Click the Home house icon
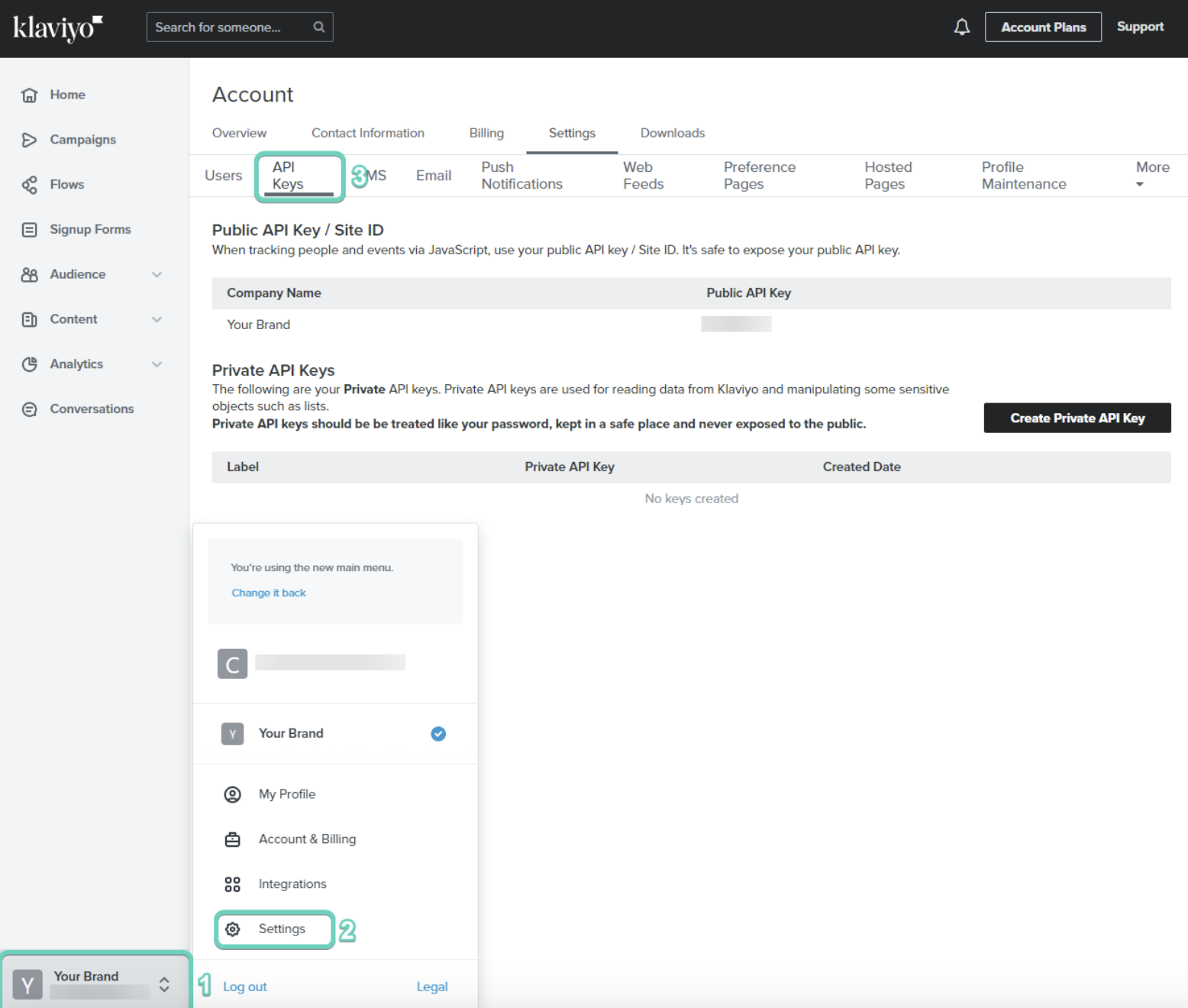The image size is (1188, 1008). pyautogui.click(x=30, y=95)
